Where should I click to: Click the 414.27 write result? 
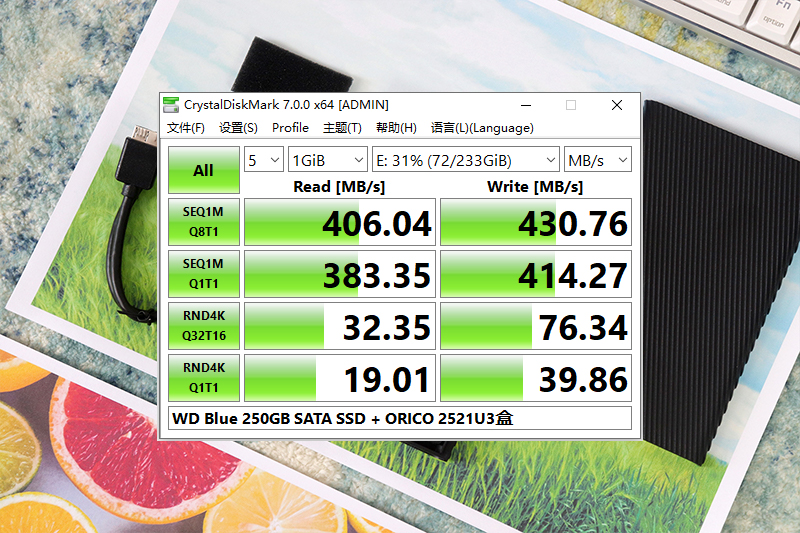point(536,274)
